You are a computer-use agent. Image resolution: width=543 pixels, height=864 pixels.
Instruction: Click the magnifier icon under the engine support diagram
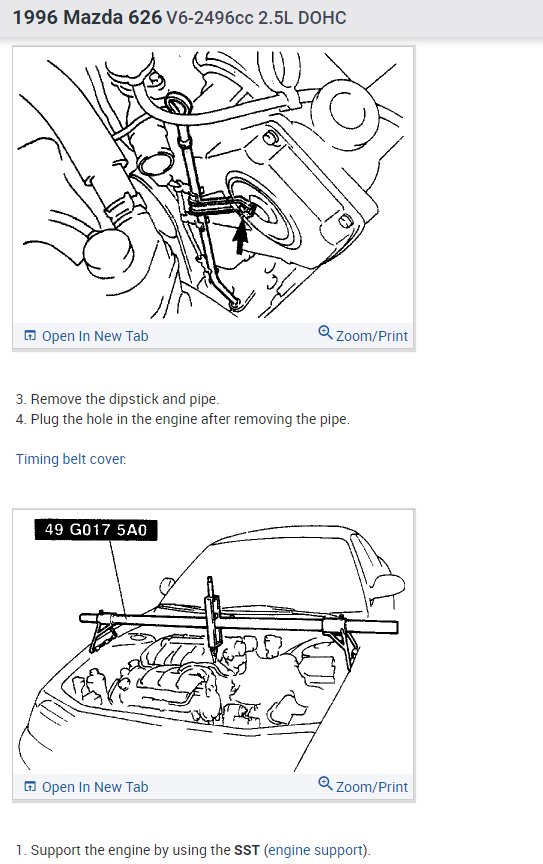325,784
